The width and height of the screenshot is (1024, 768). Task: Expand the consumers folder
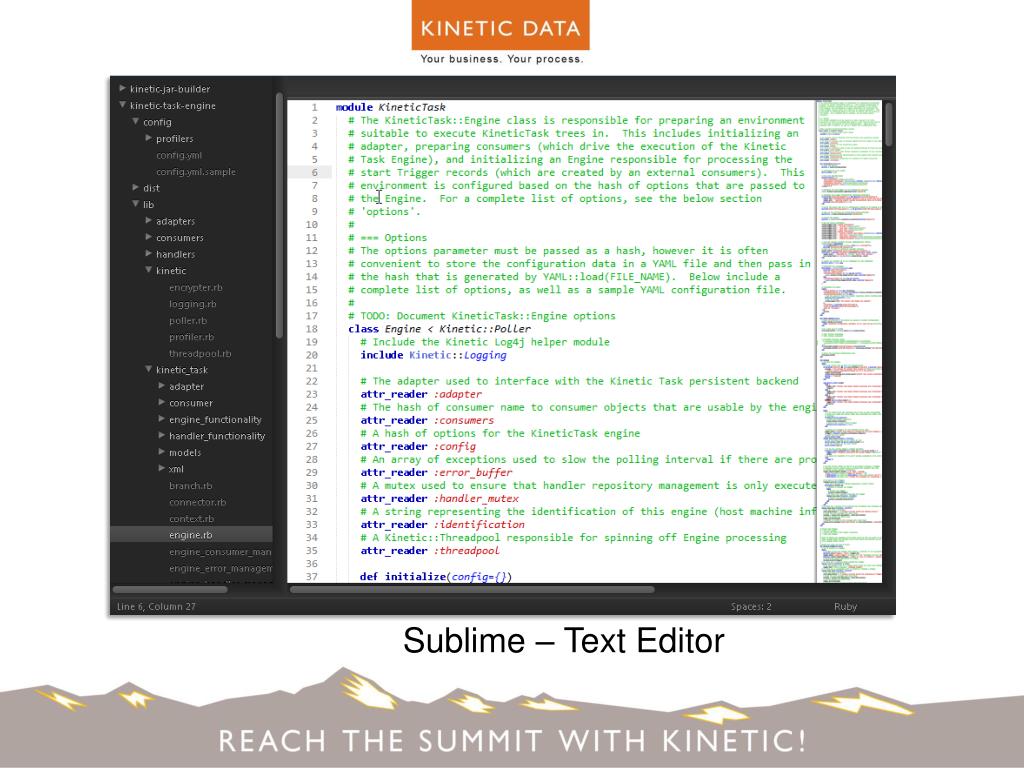tap(149, 237)
